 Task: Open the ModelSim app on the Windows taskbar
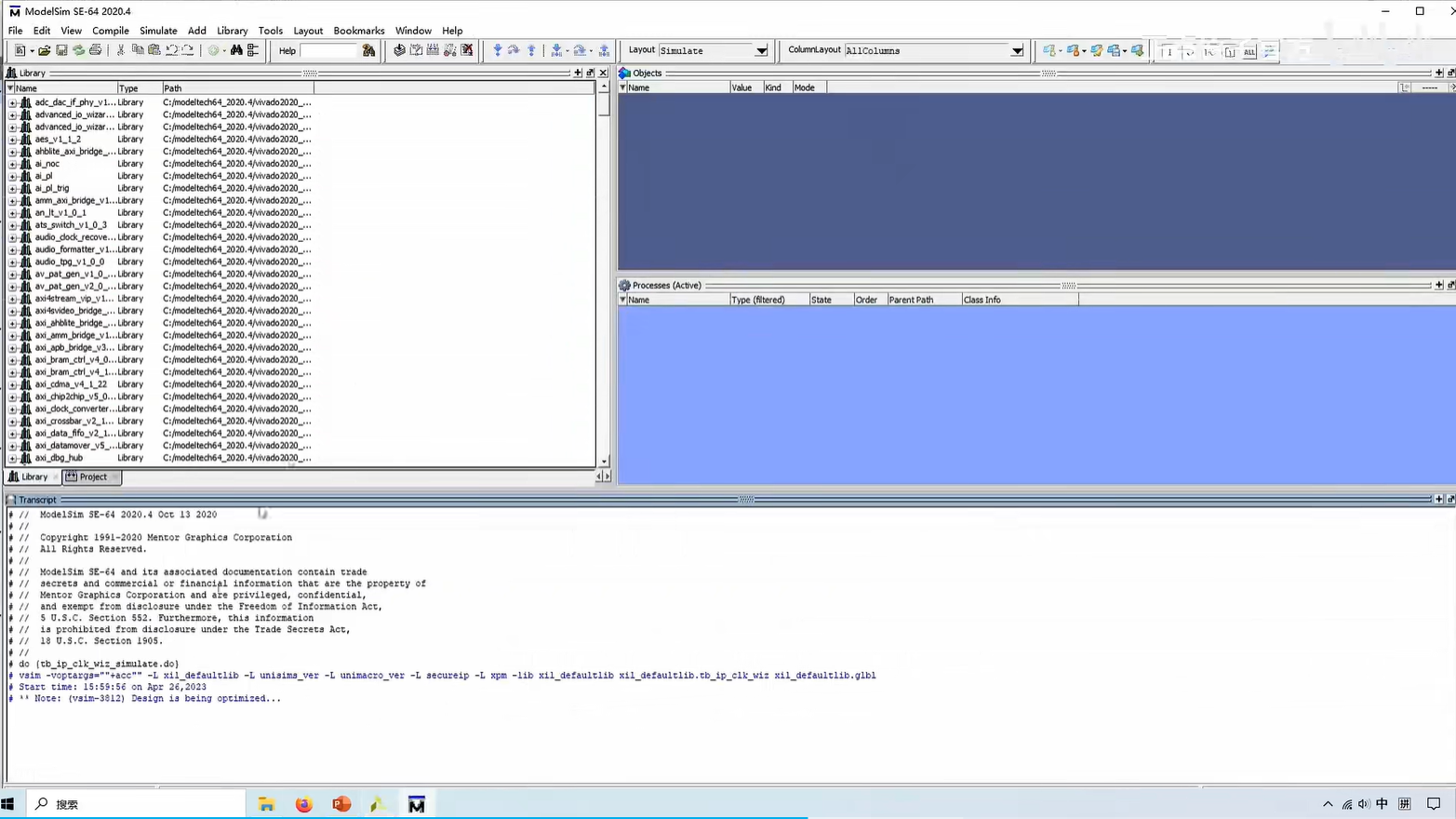[416, 804]
